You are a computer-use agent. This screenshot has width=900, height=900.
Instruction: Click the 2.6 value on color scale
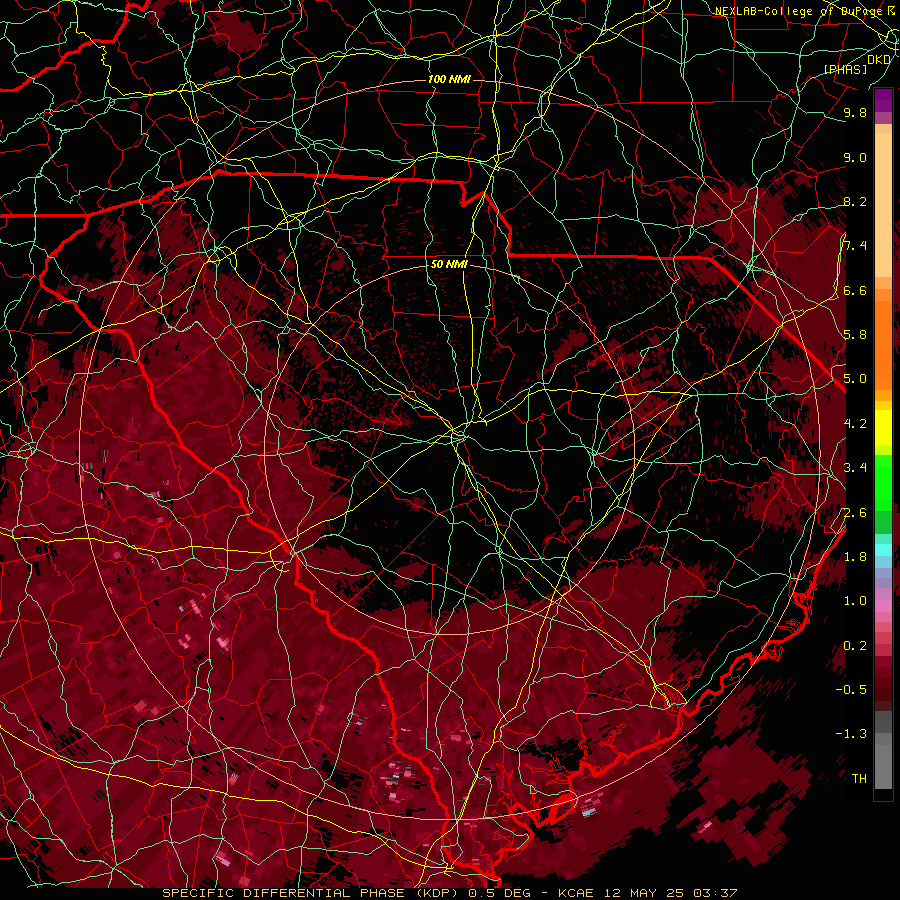[x=855, y=513]
